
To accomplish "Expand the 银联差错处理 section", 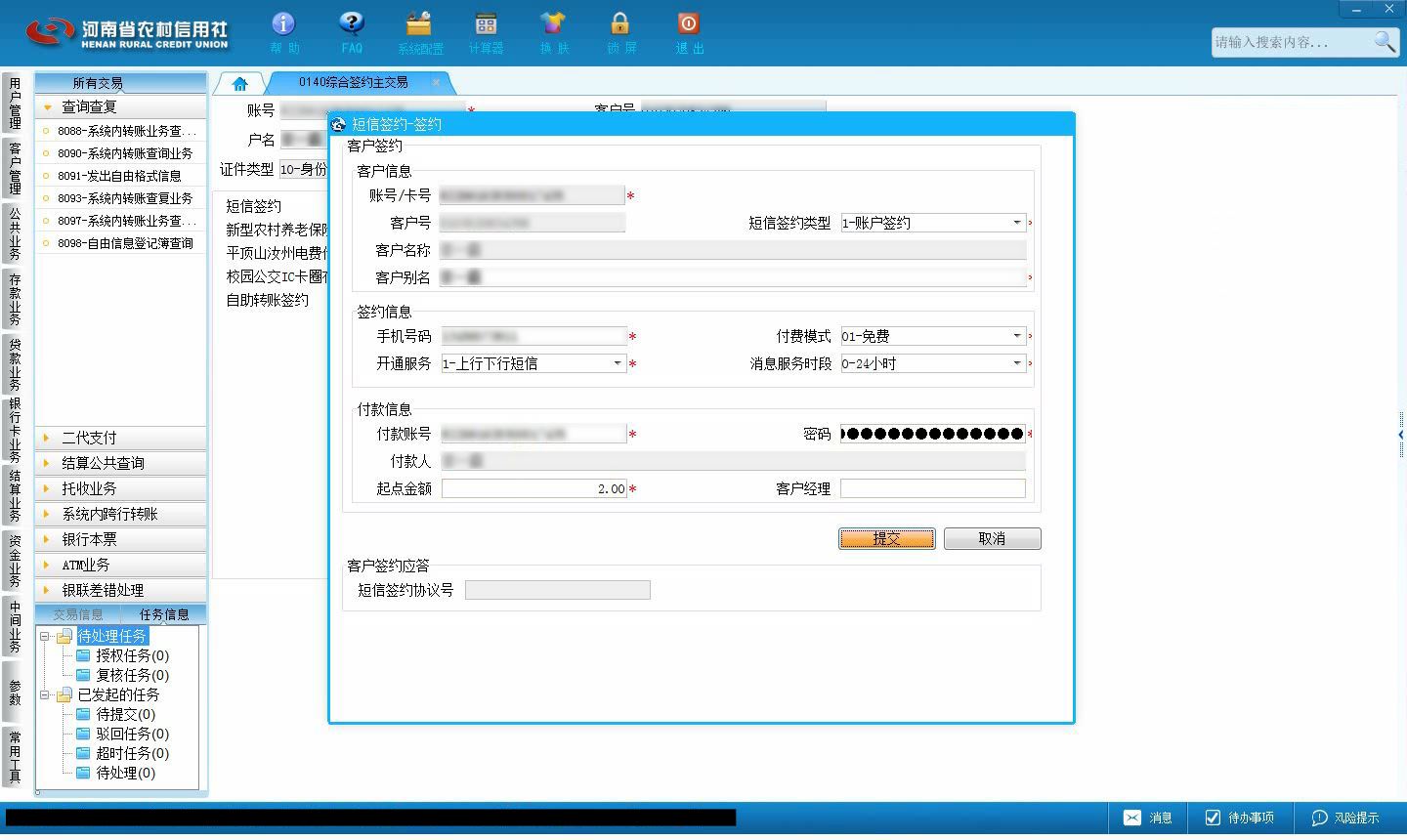I will [121, 590].
